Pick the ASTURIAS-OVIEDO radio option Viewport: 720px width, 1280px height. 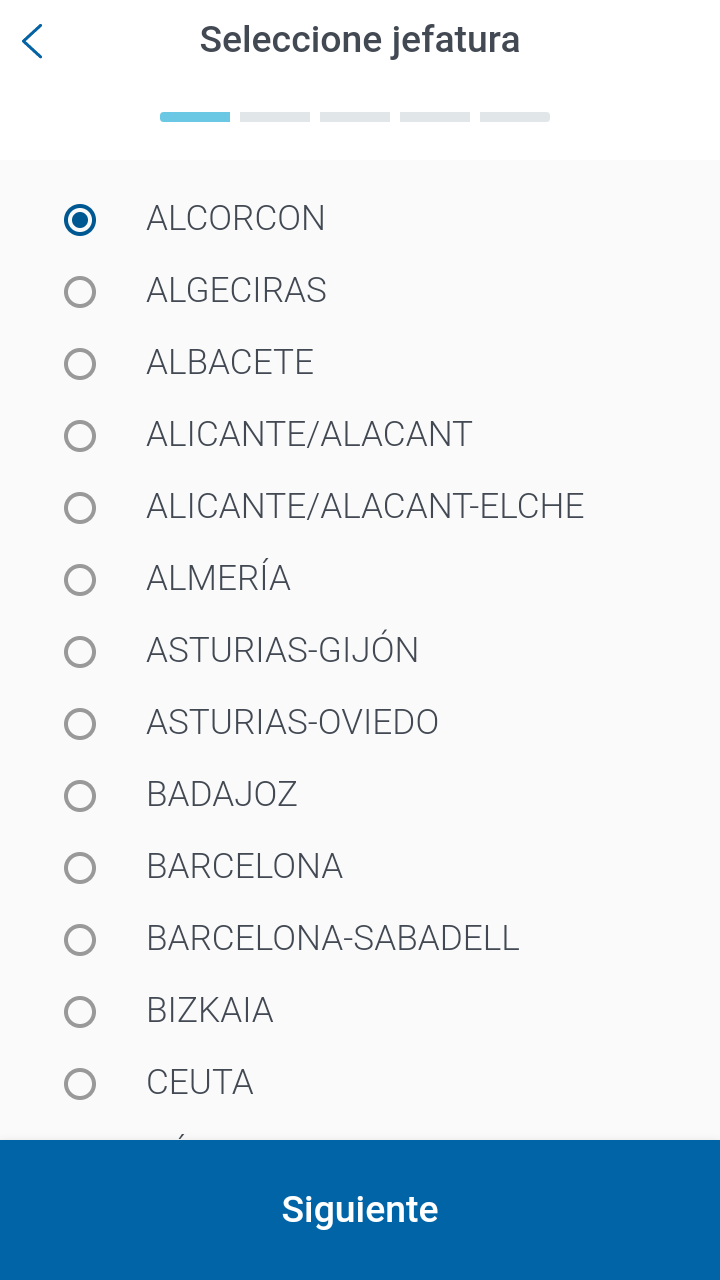80,723
